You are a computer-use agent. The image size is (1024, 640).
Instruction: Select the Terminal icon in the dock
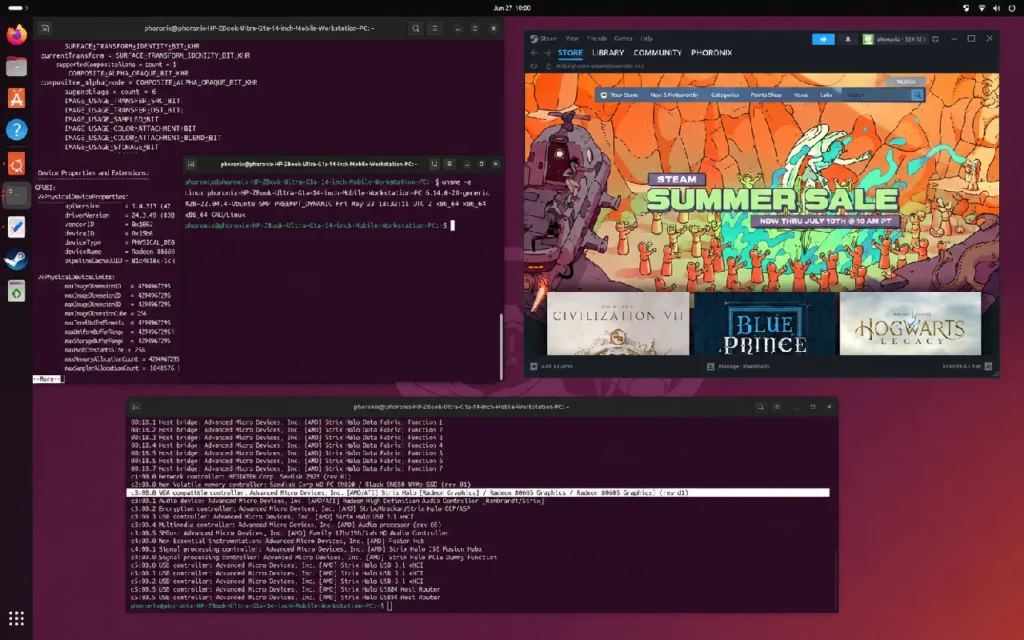pos(16,195)
